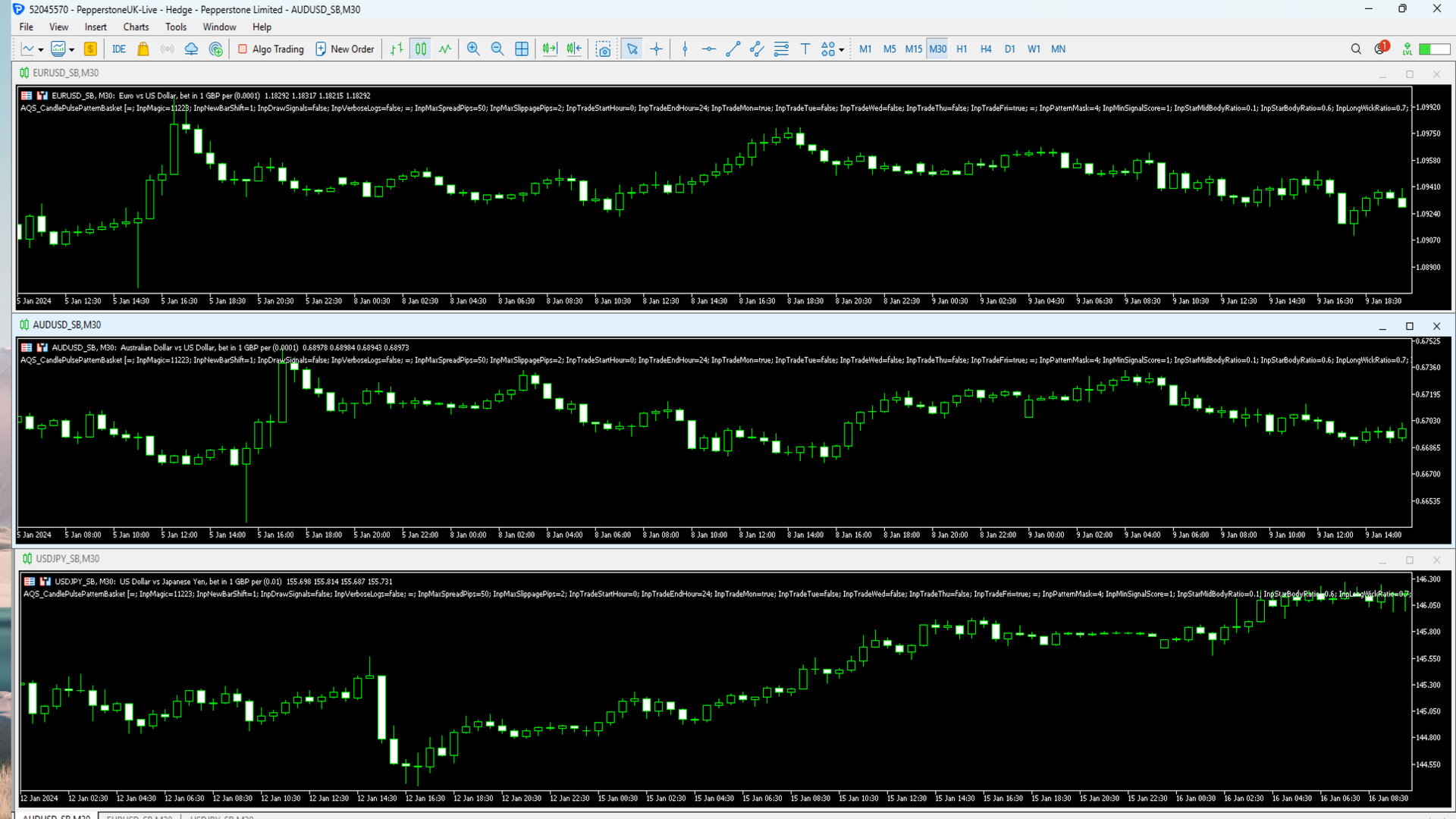Click the zoom in magnifier icon

click(473, 49)
